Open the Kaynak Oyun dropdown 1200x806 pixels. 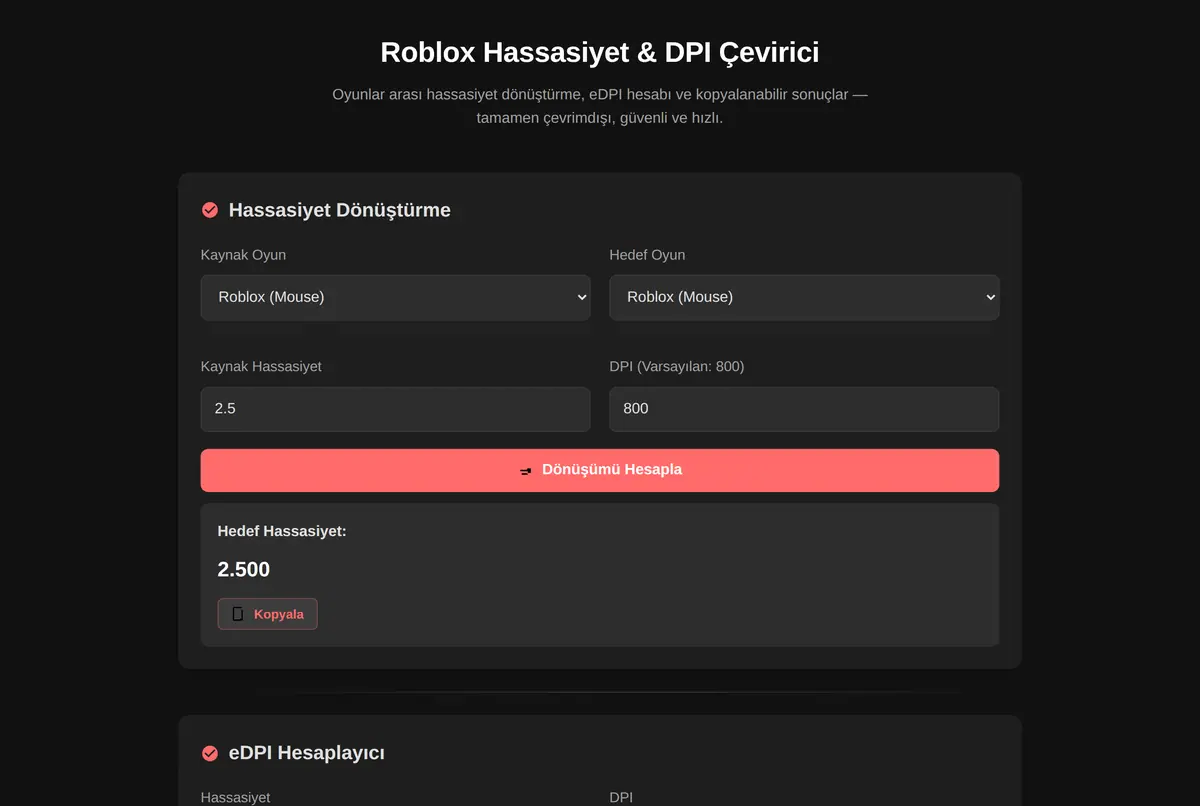(x=395, y=297)
